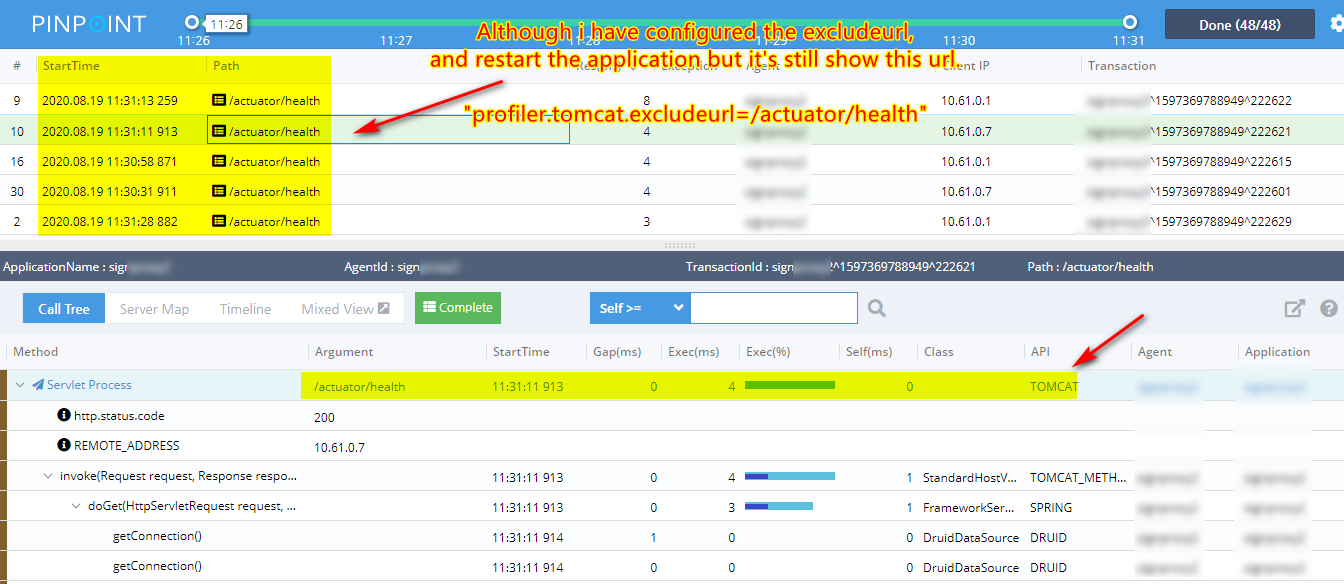
Task: Click Argument column header
Action: (x=344, y=352)
